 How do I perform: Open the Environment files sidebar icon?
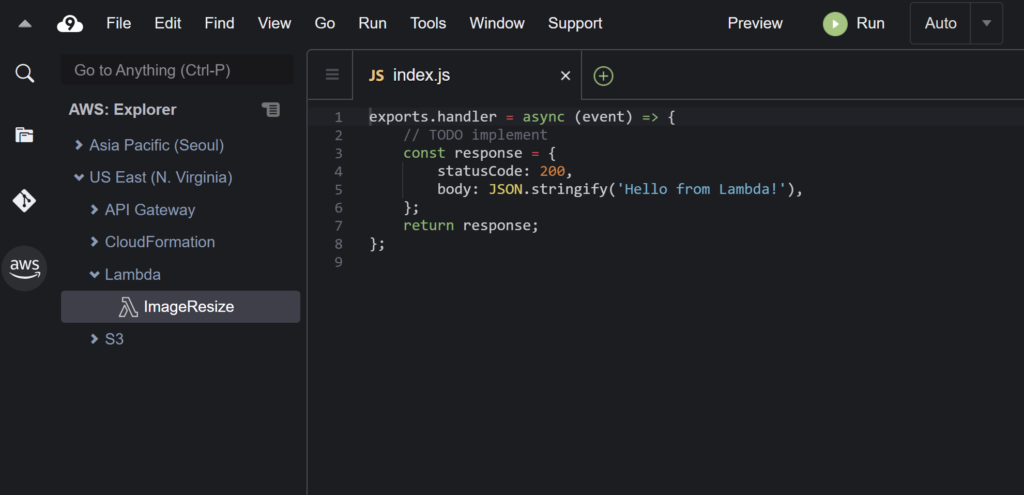click(24, 135)
